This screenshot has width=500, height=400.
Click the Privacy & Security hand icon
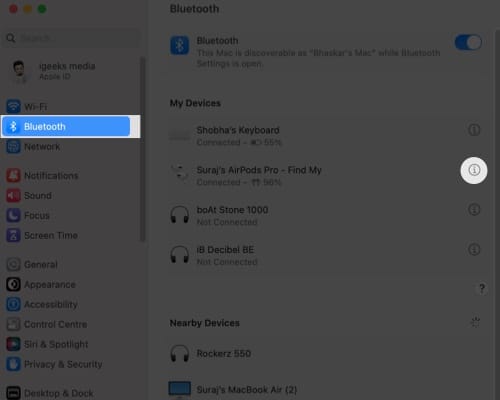13,364
